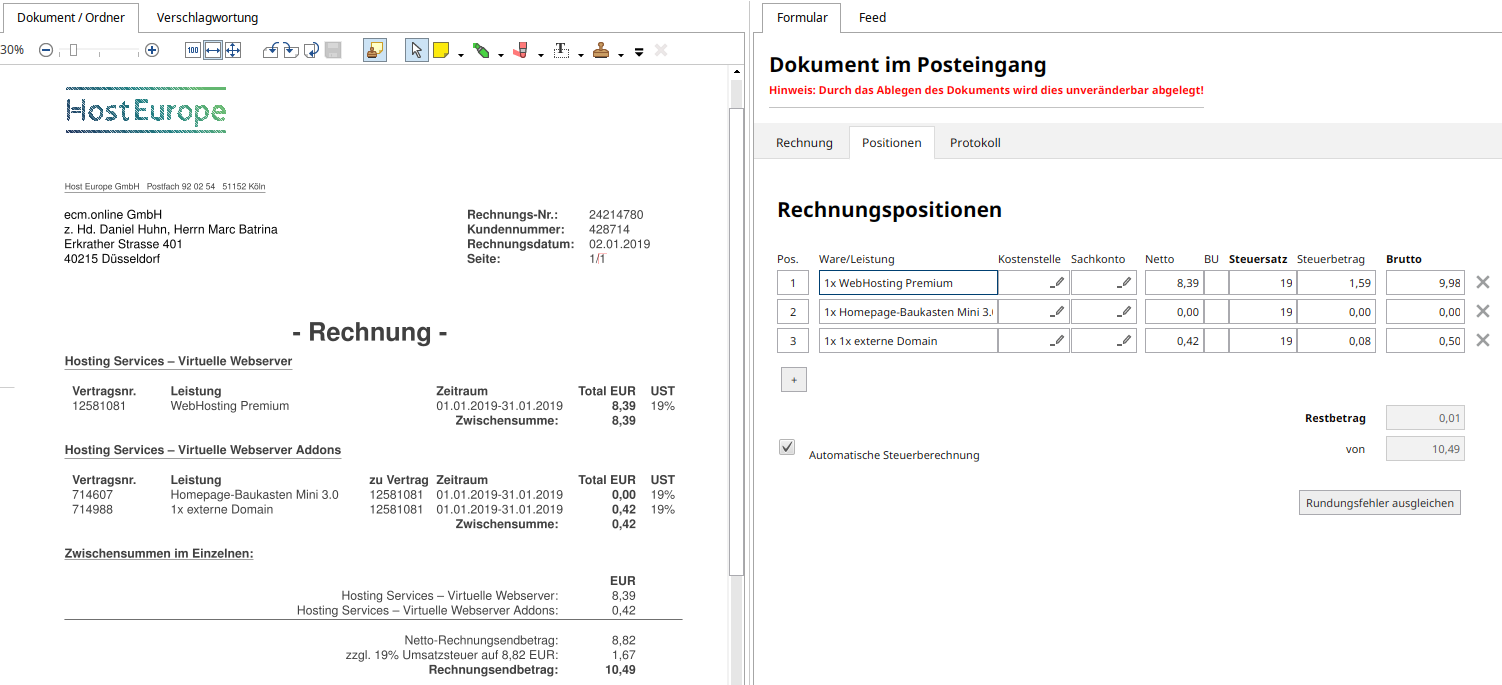Expand the text annotation tool dropdown
This screenshot has width=1502, height=685.
(x=581, y=54)
